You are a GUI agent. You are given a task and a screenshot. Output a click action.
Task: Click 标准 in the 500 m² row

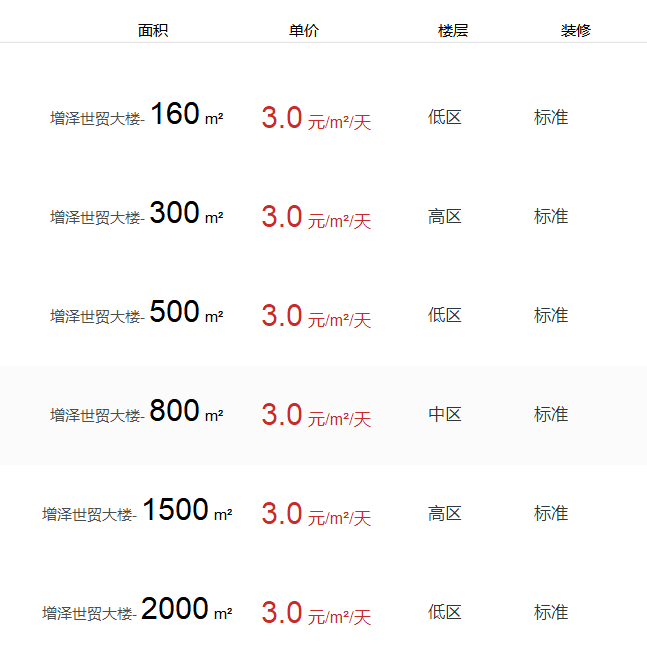551,315
